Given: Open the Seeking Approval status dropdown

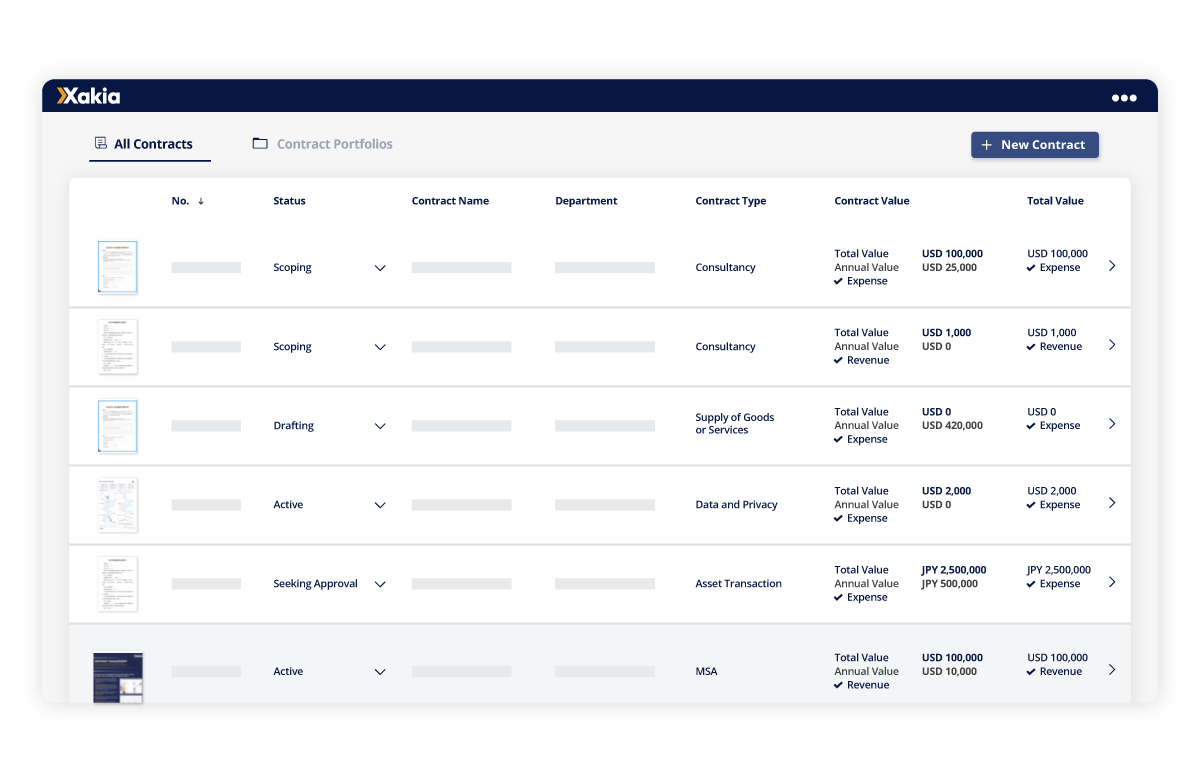Looking at the screenshot, I should [380, 584].
